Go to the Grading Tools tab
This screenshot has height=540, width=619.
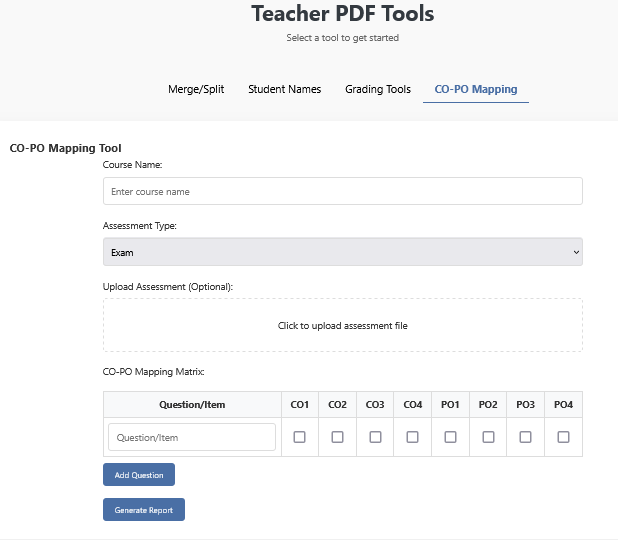(x=378, y=89)
